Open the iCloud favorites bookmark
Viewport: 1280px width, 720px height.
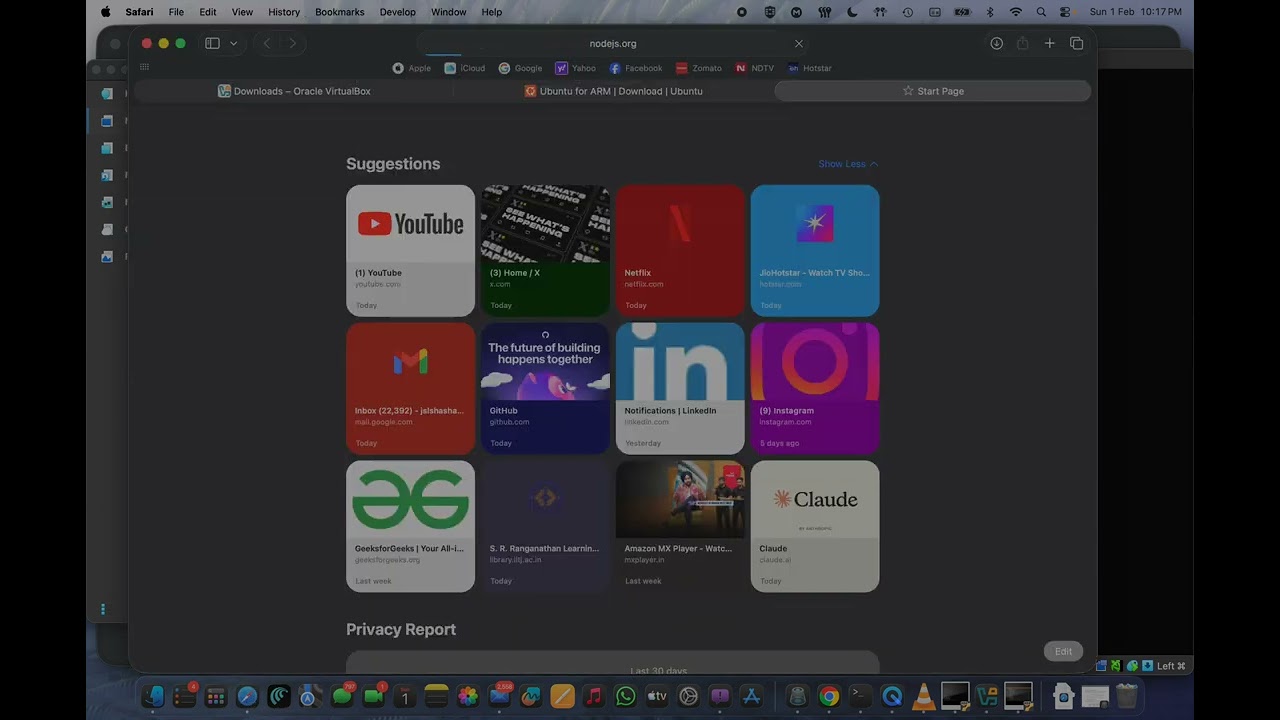[465, 68]
